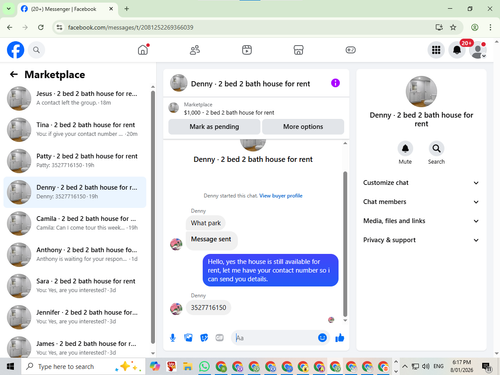Click the More options button
The height and width of the screenshot is (375, 500).
pyautogui.click(x=303, y=127)
